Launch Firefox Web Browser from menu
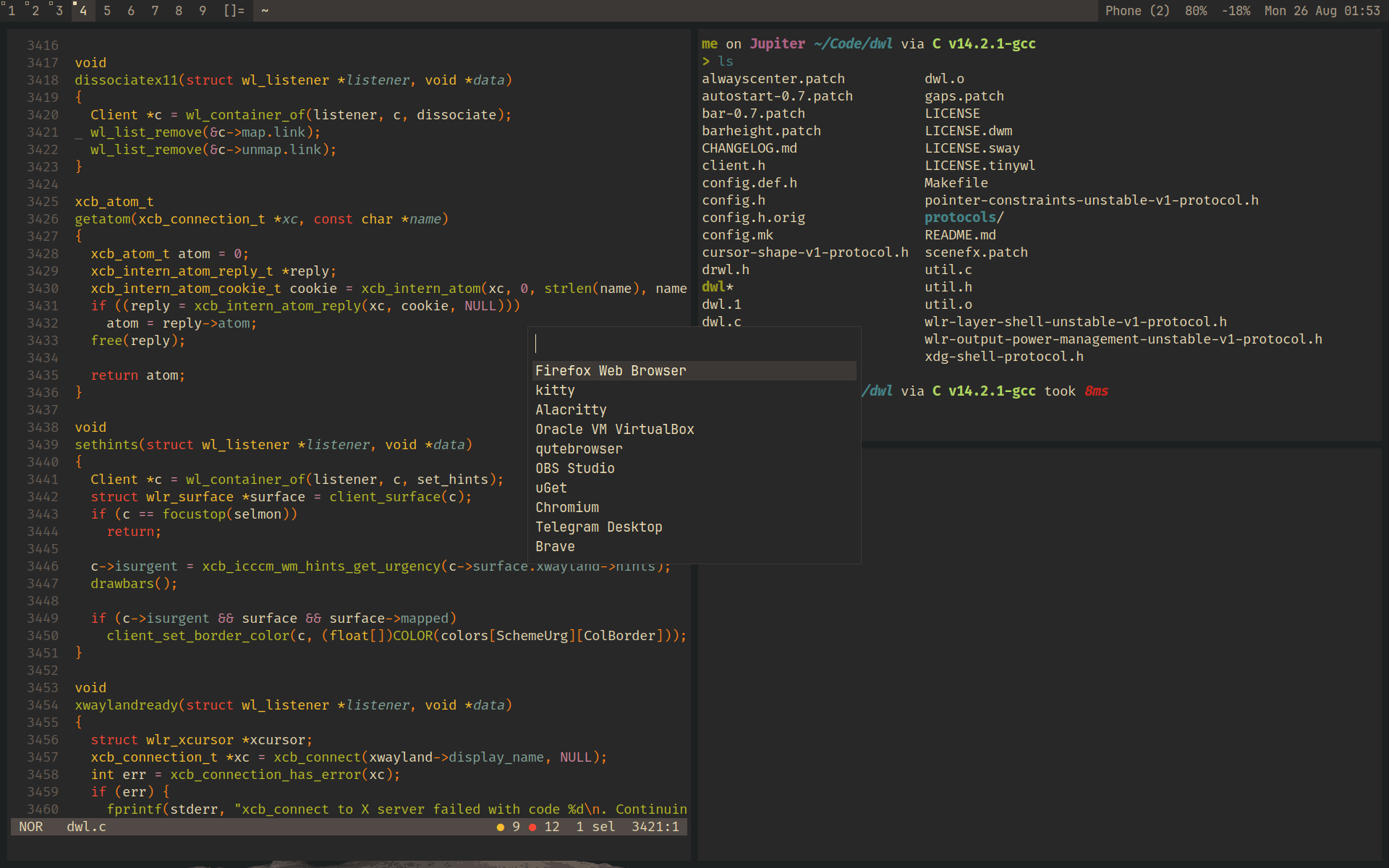Viewport: 1389px width, 868px height. pyautogui.click(x=694, y=371)
